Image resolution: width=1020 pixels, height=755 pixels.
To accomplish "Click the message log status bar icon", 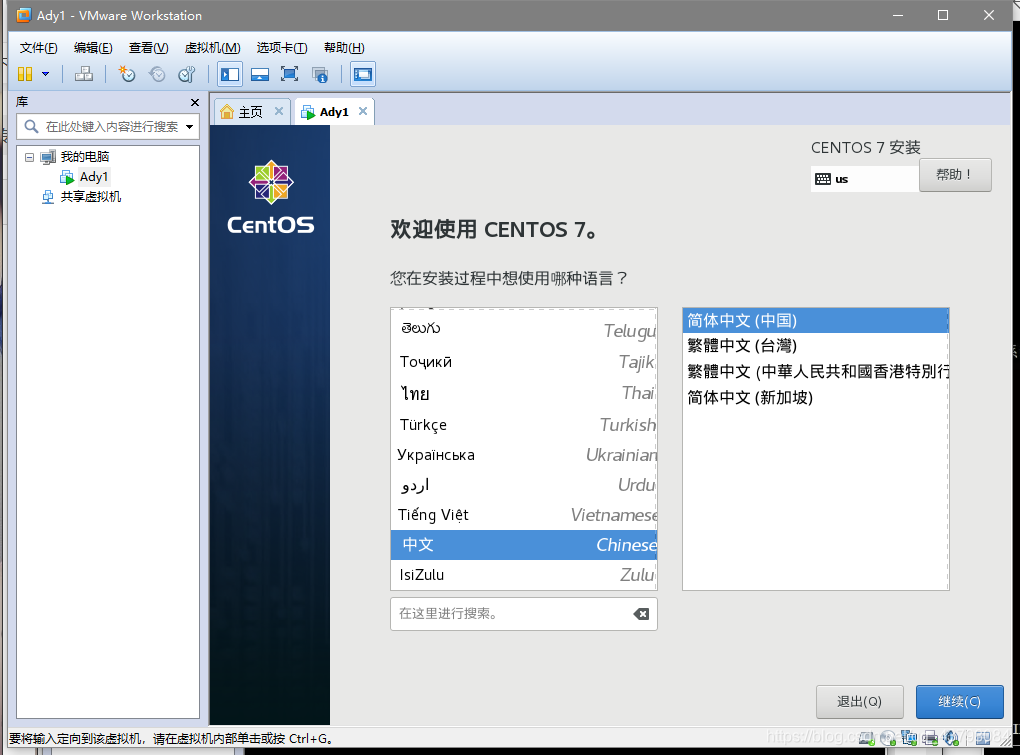I will [x=983, y=738].
